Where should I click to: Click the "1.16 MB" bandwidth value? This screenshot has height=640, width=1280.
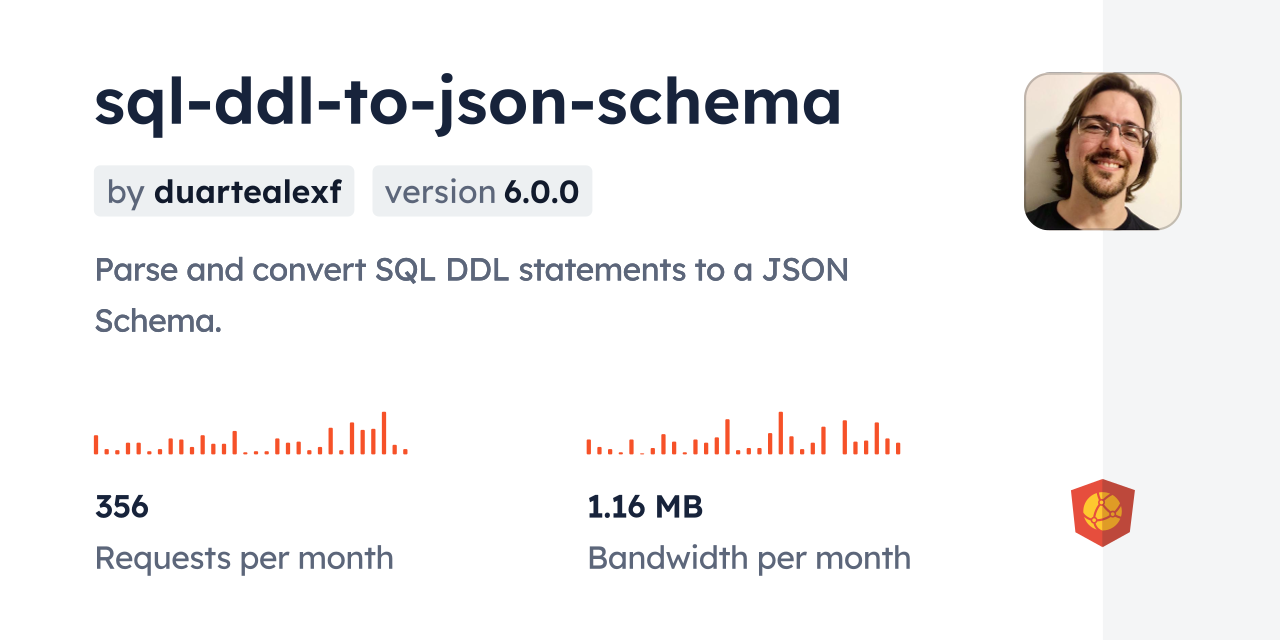point(645,507)
